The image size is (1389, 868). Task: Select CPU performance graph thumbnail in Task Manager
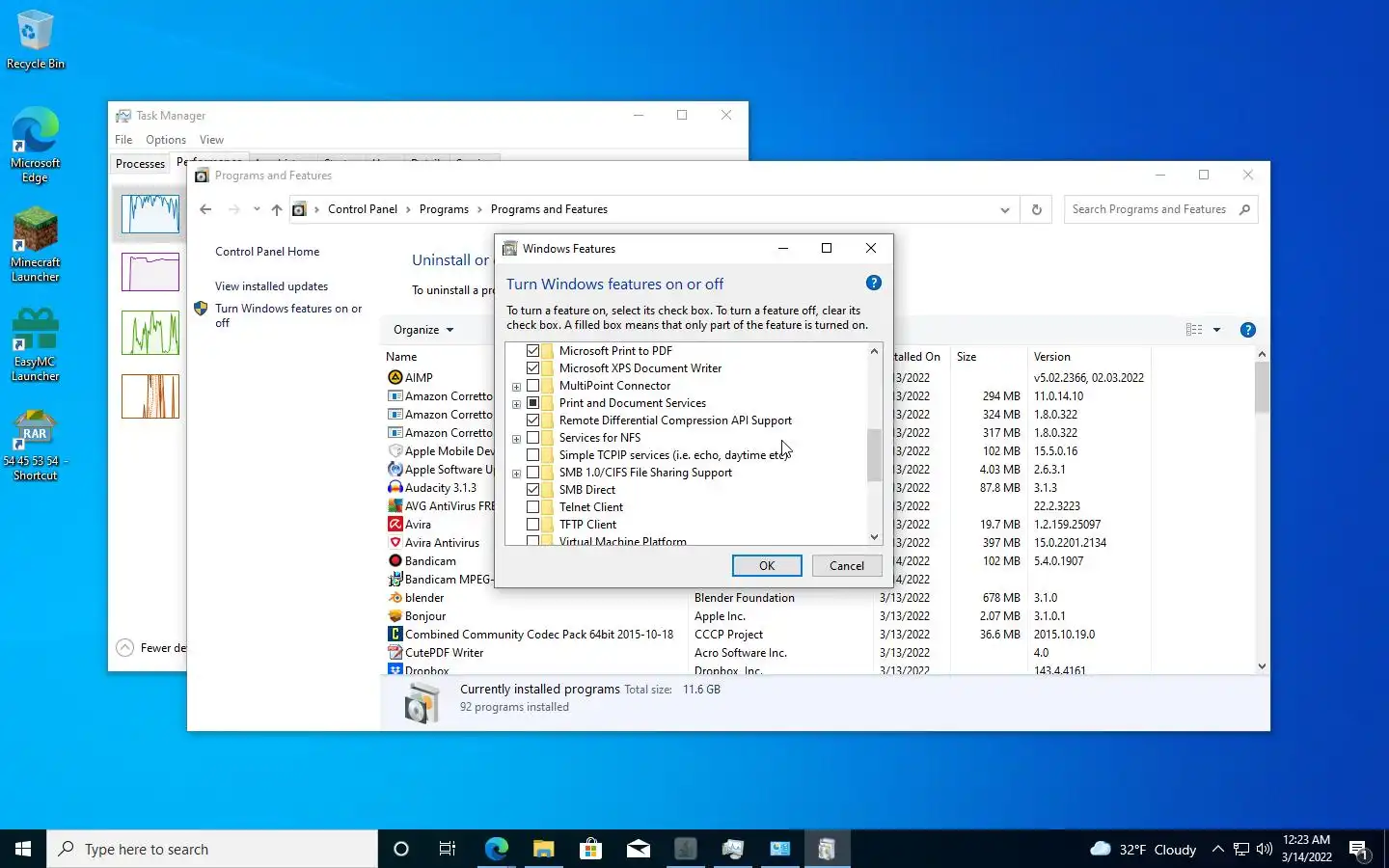(x=150, y=214)
